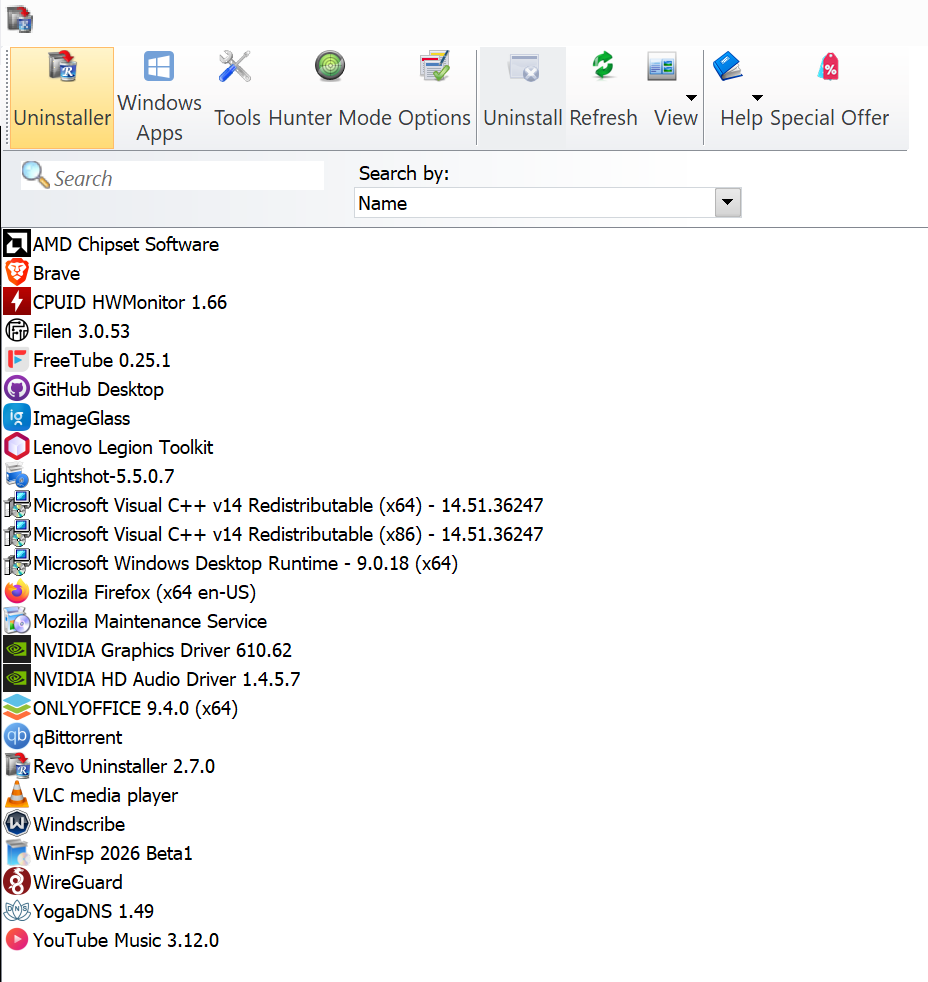Open the Tools wrench icon
The image size is (928, 982).
(x=235, y=66)
